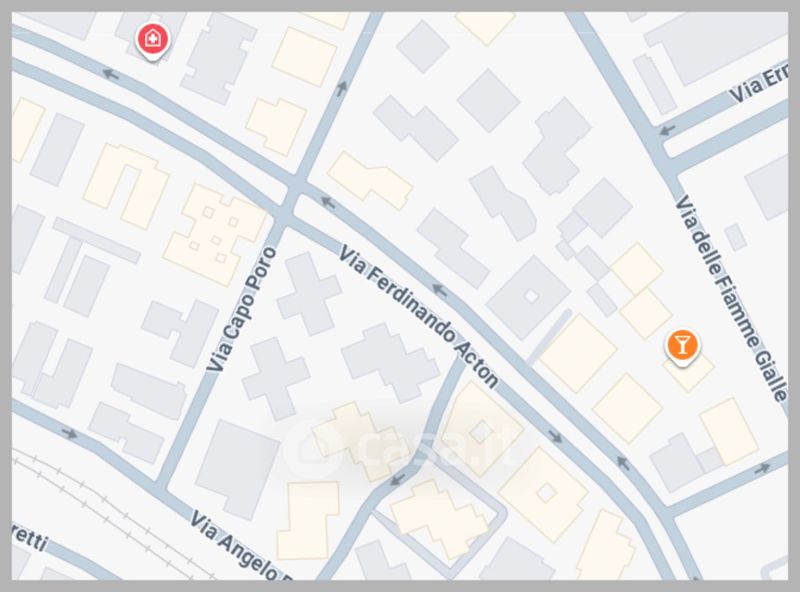Click the arrow on road below cocktail marker

[x=762, y=467]
